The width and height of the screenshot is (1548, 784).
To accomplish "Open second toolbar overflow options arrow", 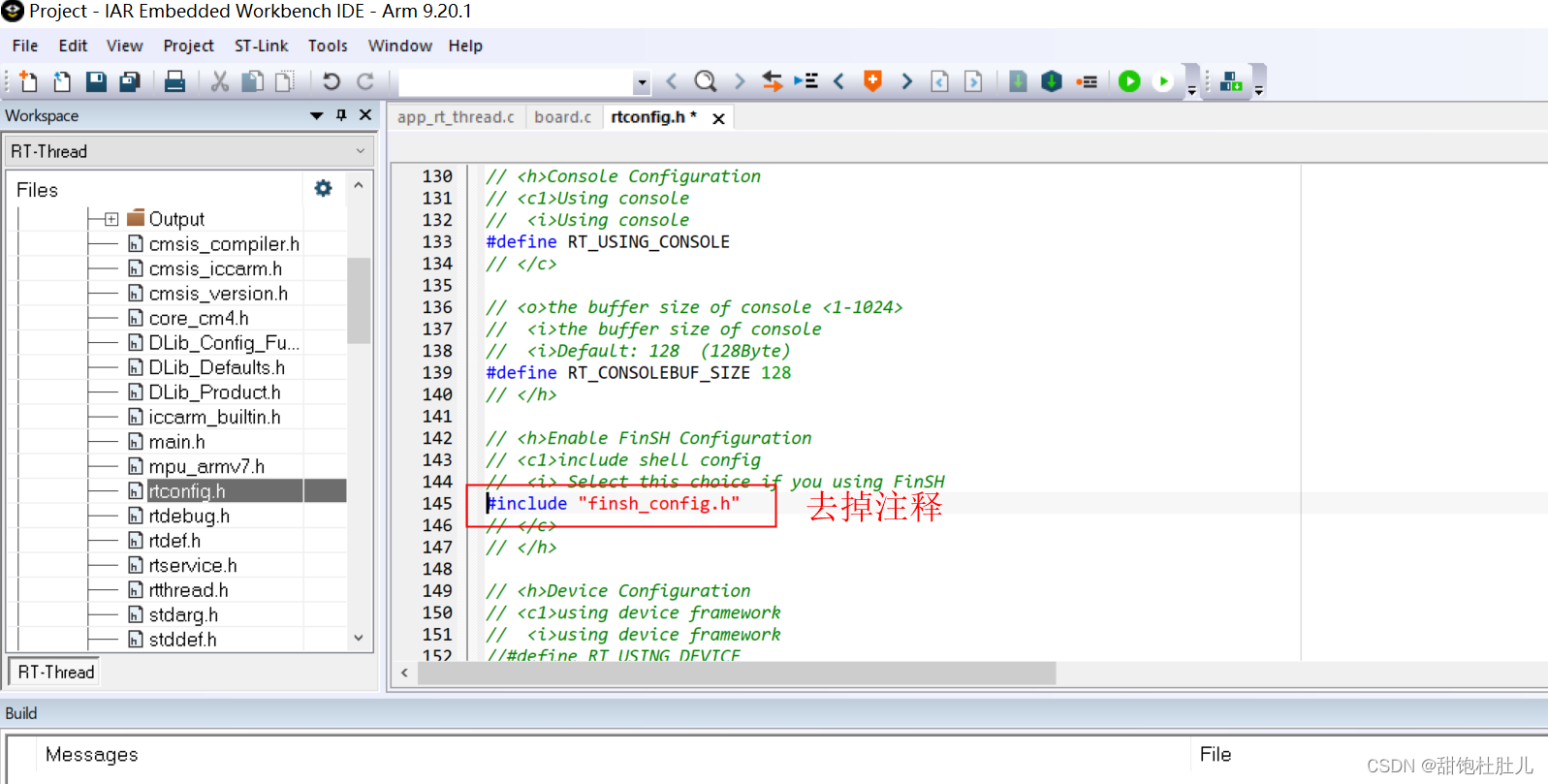I will click(x=1258, y=90).
